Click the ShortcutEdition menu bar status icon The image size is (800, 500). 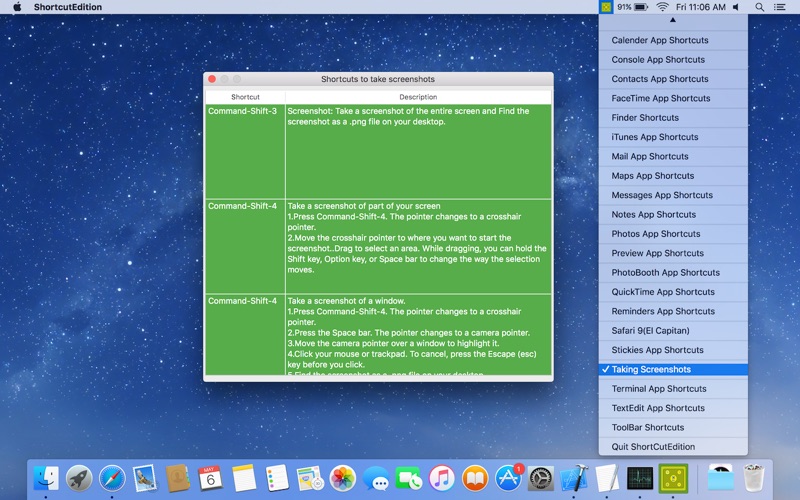606,7
